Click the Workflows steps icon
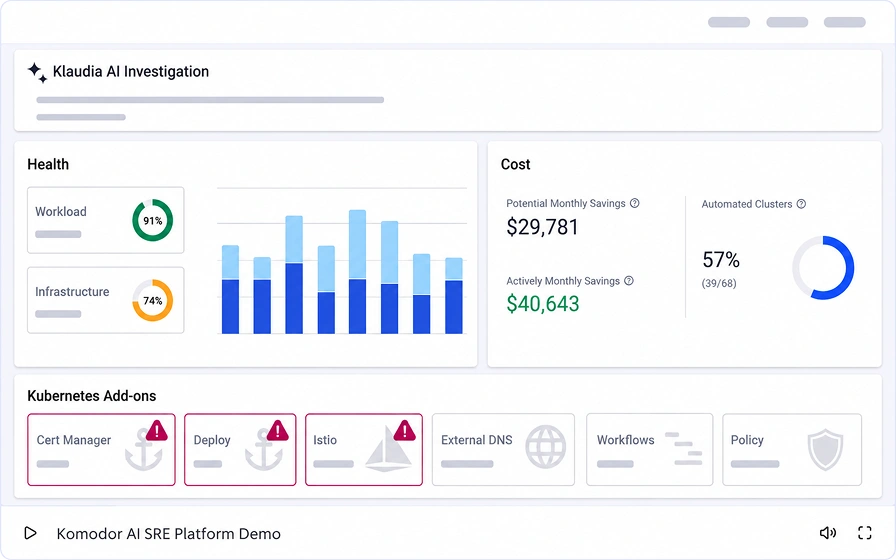 click(683, 449)
